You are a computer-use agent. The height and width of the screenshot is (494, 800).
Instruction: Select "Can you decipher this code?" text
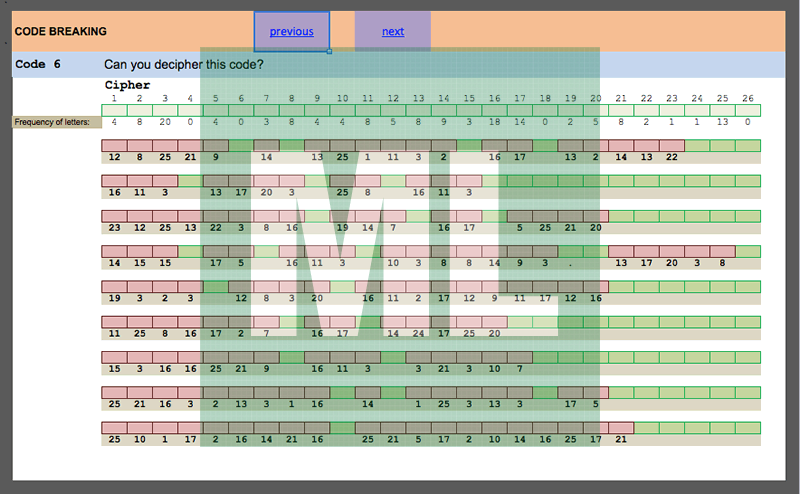coord(183,65)
